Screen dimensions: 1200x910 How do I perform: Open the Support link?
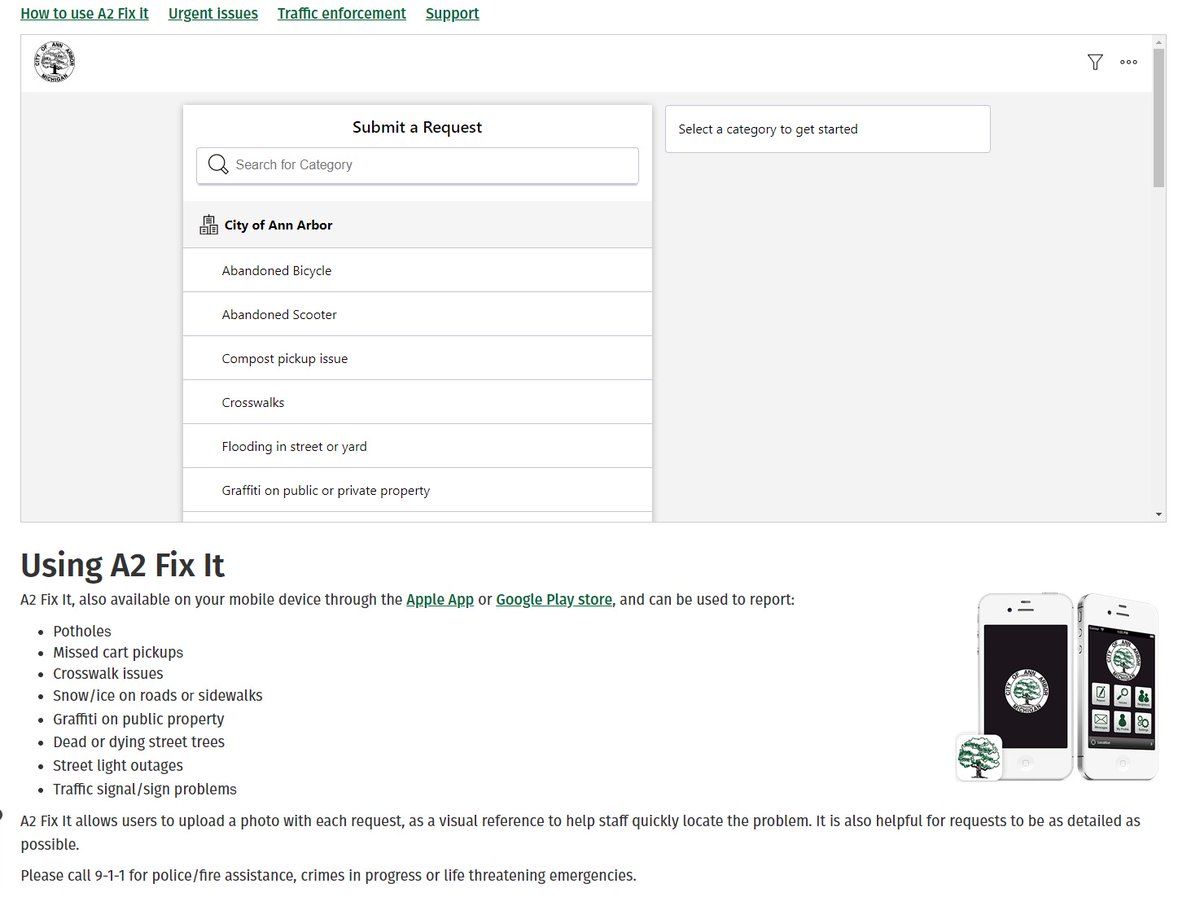click(452, 14)
